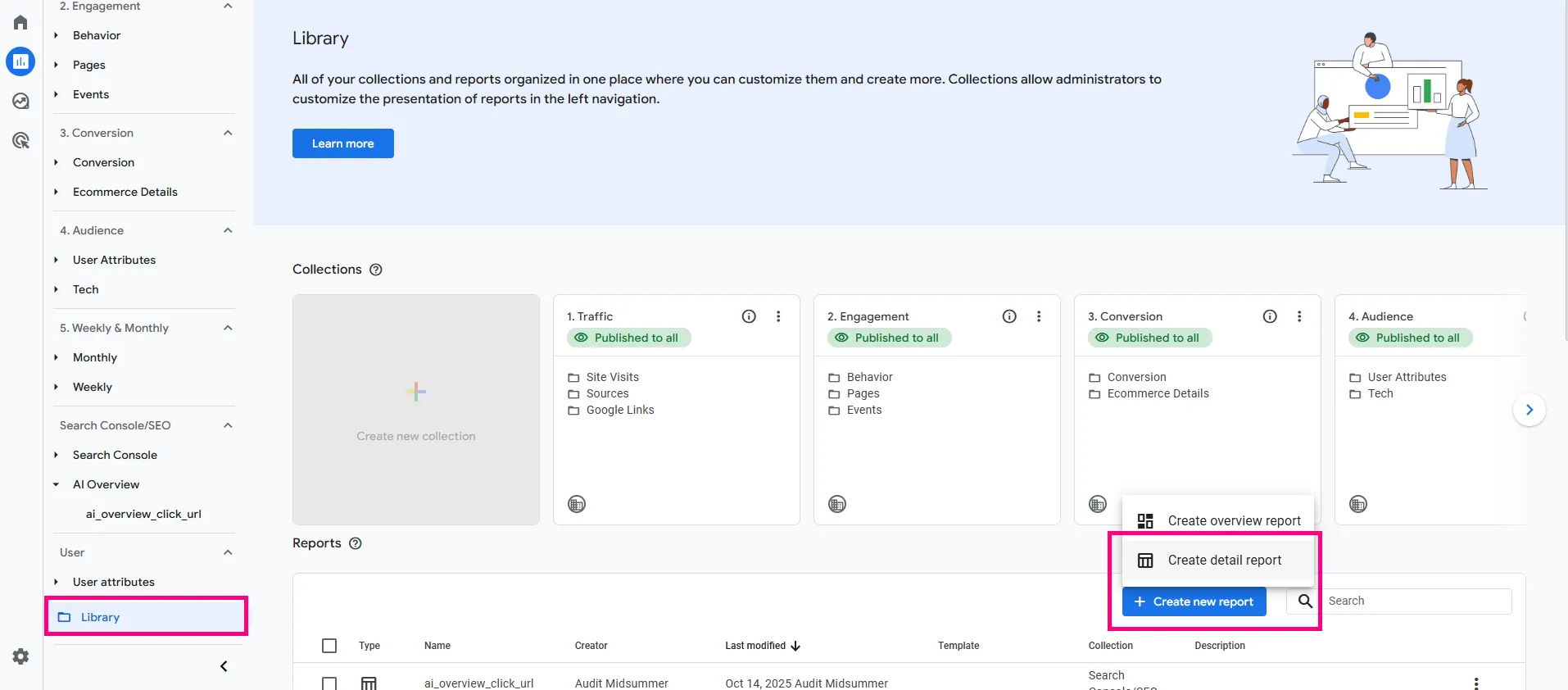This screenshot has width=1568, height=690.
Task: Open more options for 3. Conversion collection
Action: 1299,316
